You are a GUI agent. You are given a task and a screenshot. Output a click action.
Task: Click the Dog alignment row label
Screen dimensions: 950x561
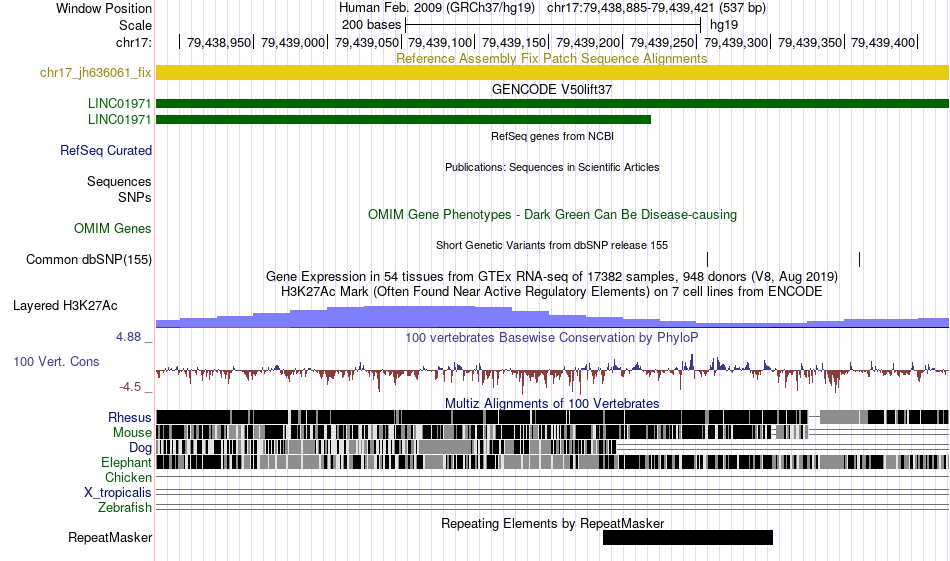141,448
